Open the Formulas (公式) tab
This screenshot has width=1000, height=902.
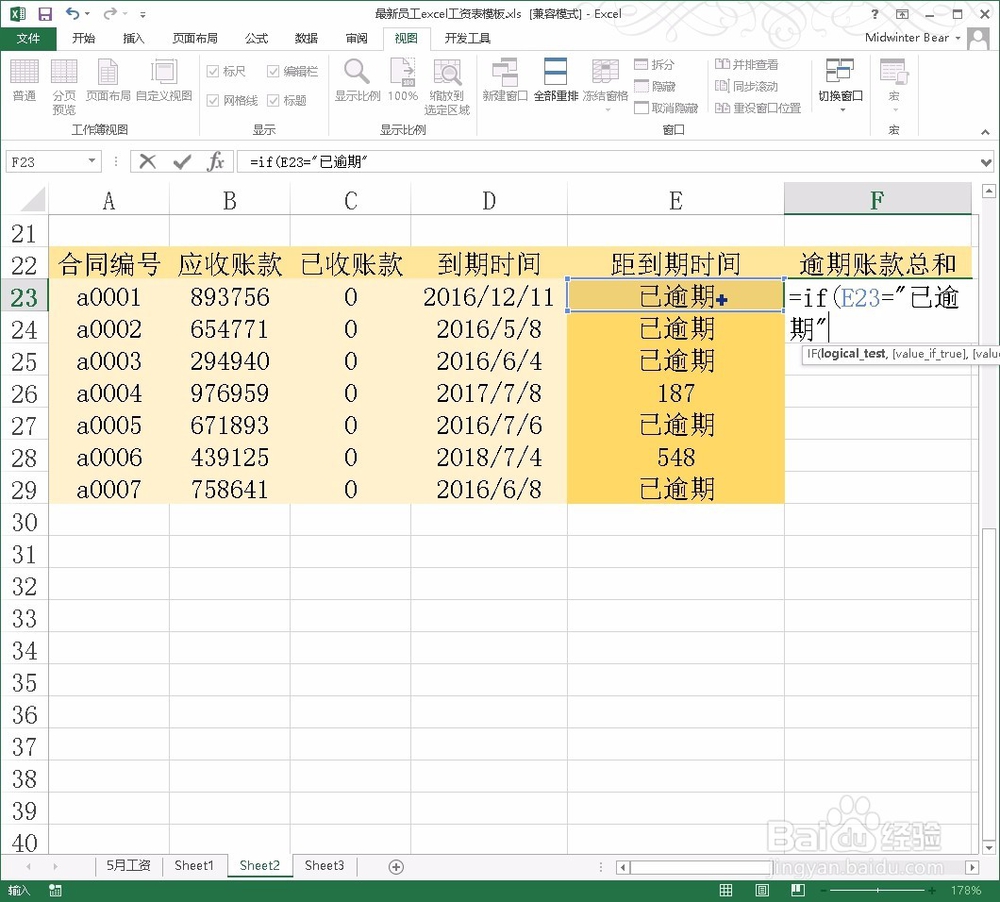click(256, 38)
